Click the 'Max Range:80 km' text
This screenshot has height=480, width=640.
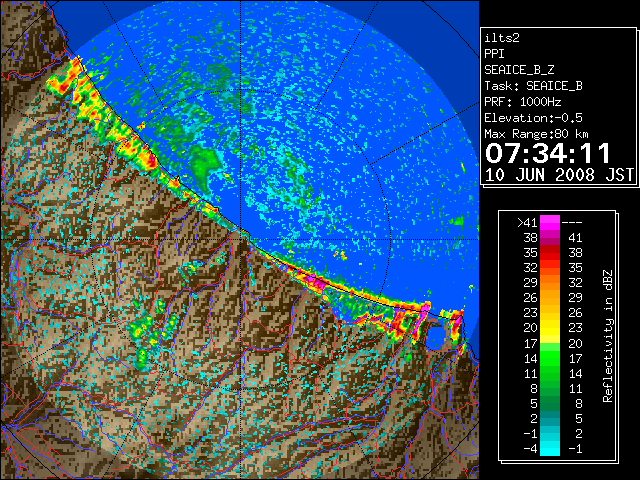pos(536,134)
